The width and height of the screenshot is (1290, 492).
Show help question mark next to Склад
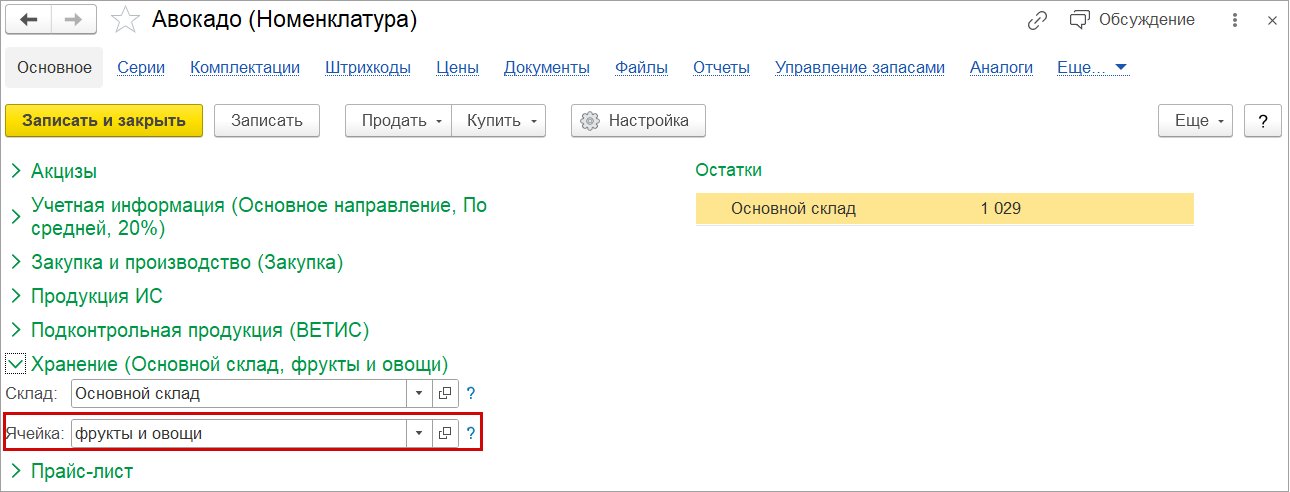471,394
